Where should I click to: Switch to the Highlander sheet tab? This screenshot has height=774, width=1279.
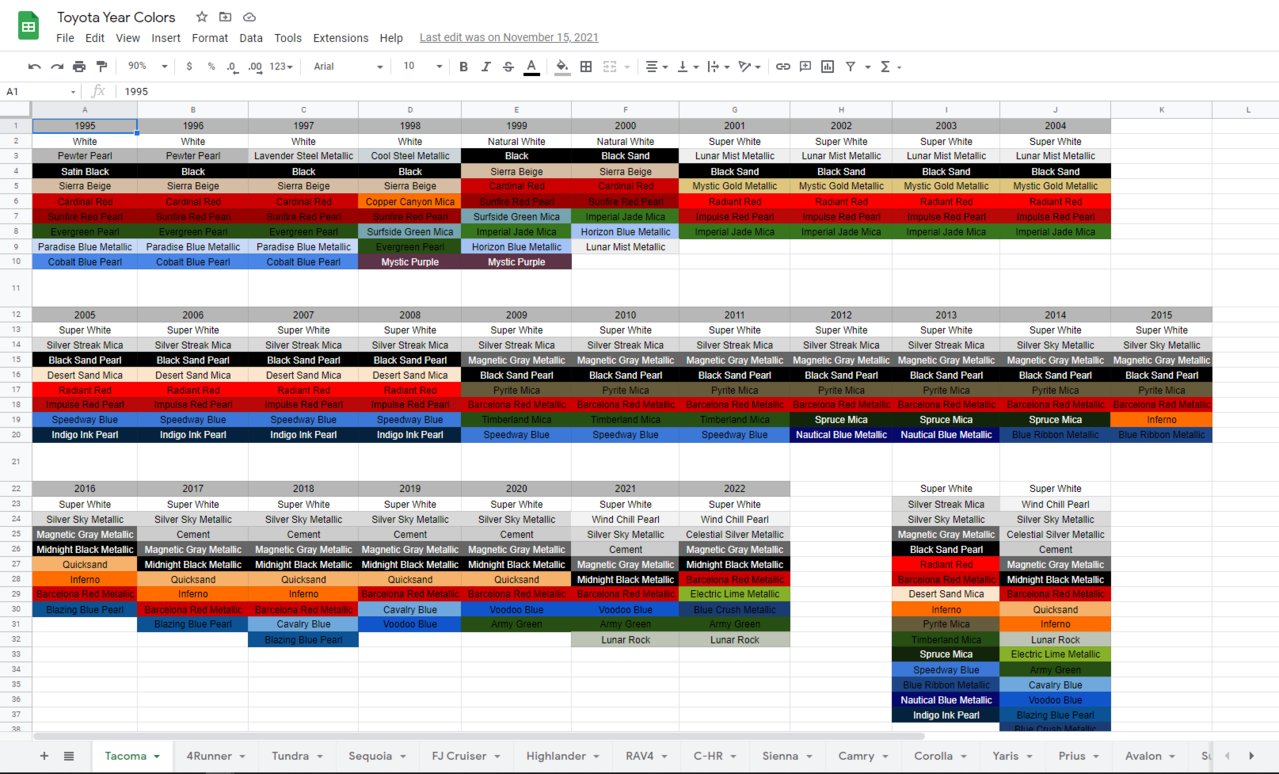[x=562, y=756]
